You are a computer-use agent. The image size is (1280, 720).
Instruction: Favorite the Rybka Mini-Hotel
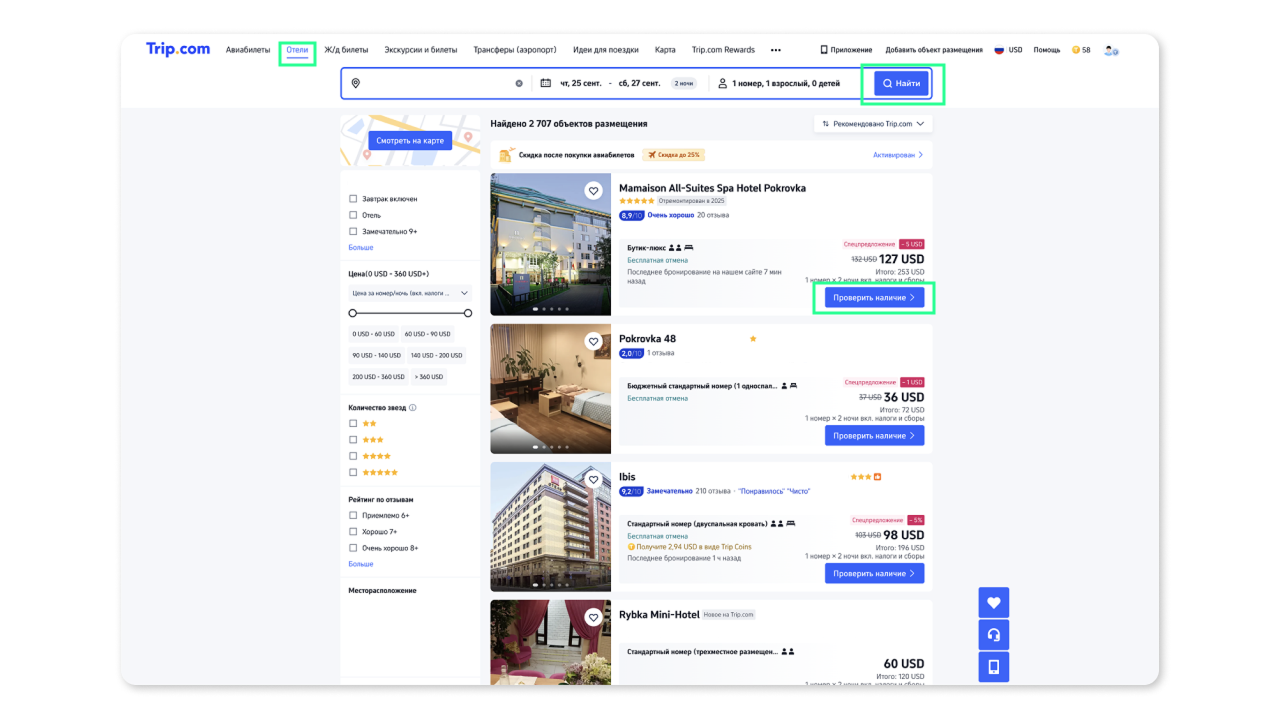tap(593, 617)
